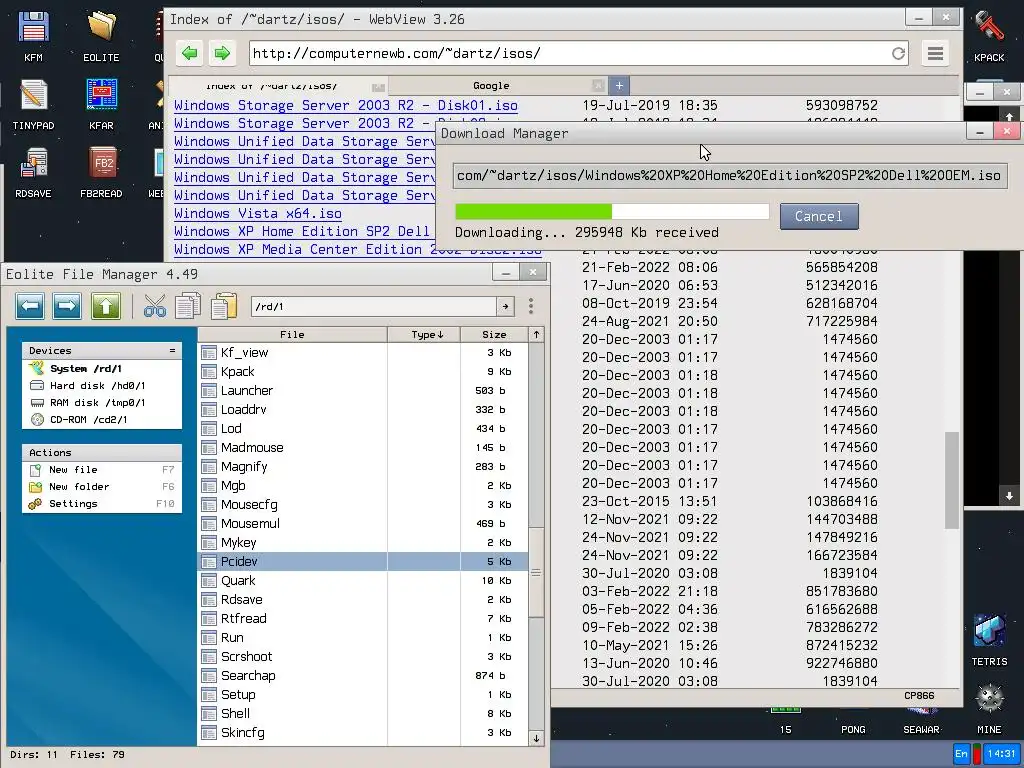Click the WebView page scrollbar thumb
The height and width of the screenshot is (768, 1024).
point(952,480)
